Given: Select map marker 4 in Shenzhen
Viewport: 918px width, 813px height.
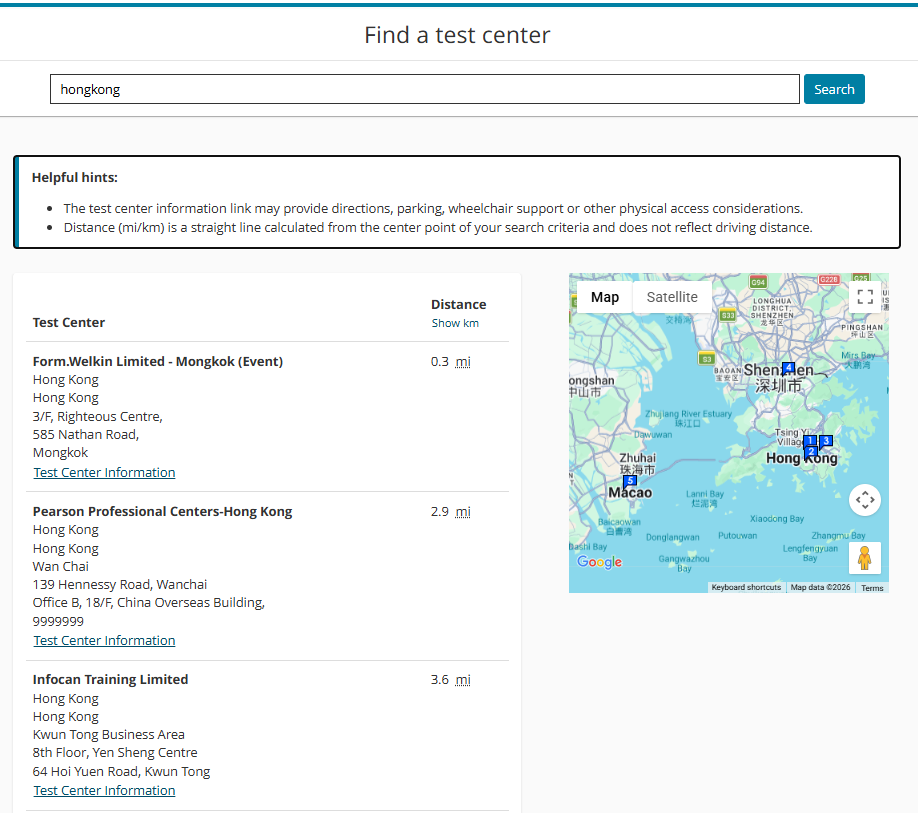Looking at the screenshot, I should click(789, 368).
